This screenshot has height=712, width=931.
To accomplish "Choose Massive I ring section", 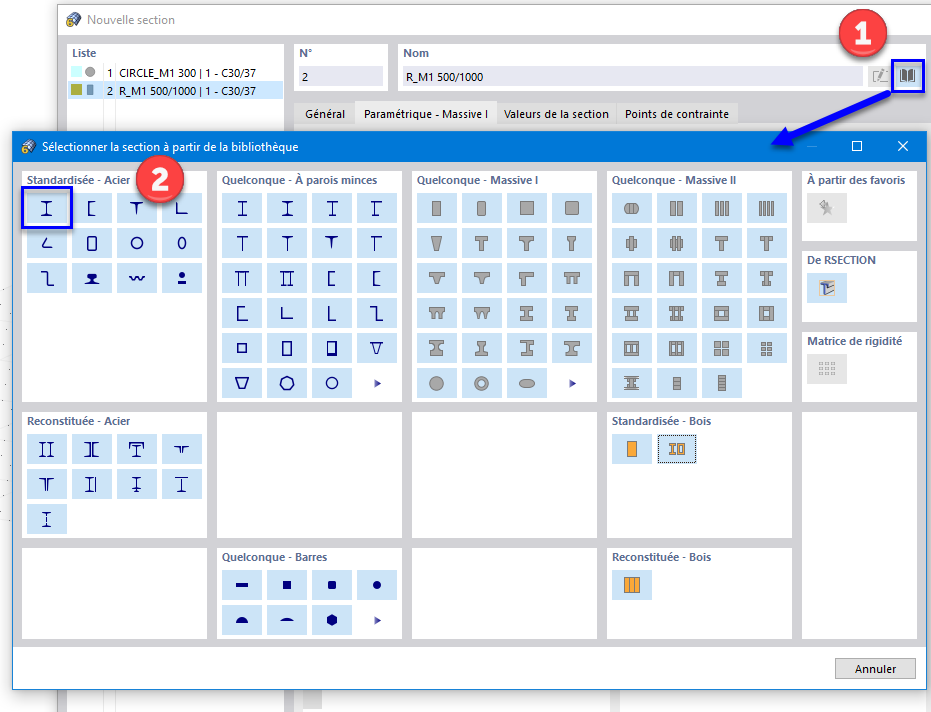I will pyautogui.click(x=482, y=383).
